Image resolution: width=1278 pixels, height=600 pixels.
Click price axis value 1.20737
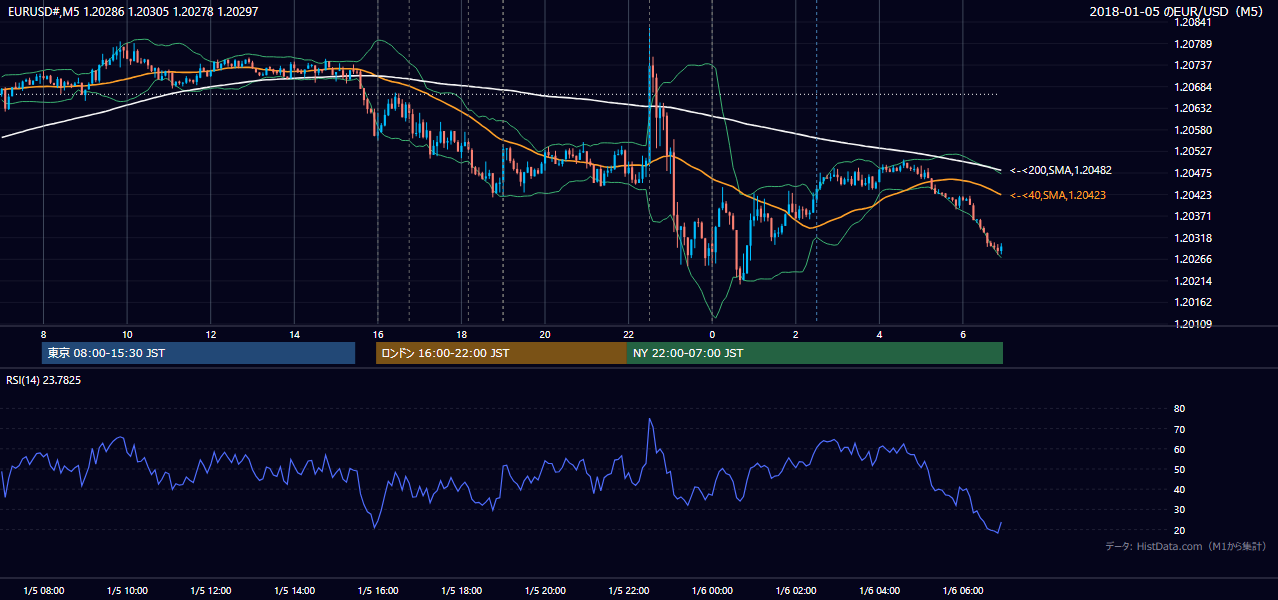coord(1192,65)
